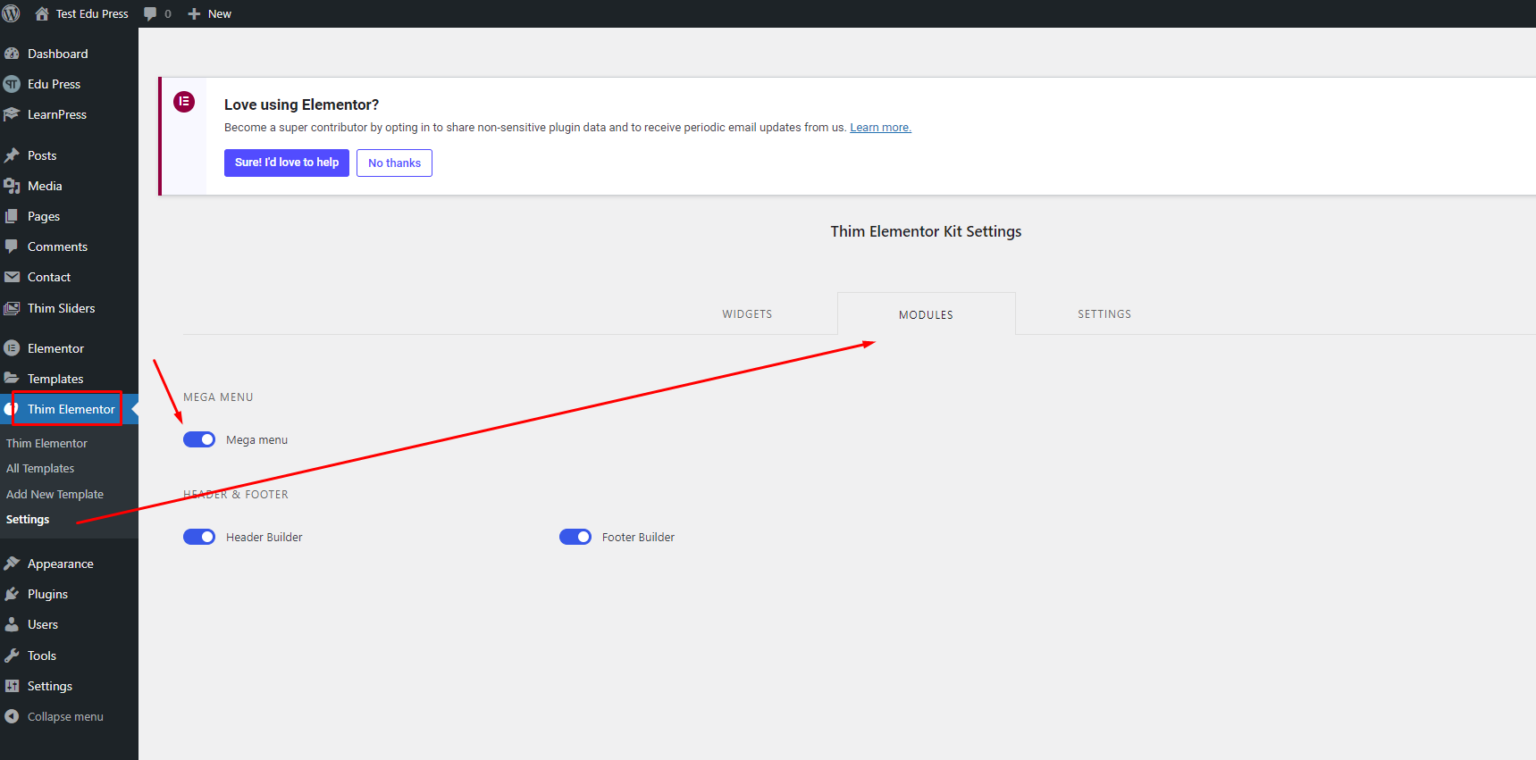The height and width of the screenshot is (760, 1536).
Task: Disable the Header Builder switch
Action: tap(199, 537)
